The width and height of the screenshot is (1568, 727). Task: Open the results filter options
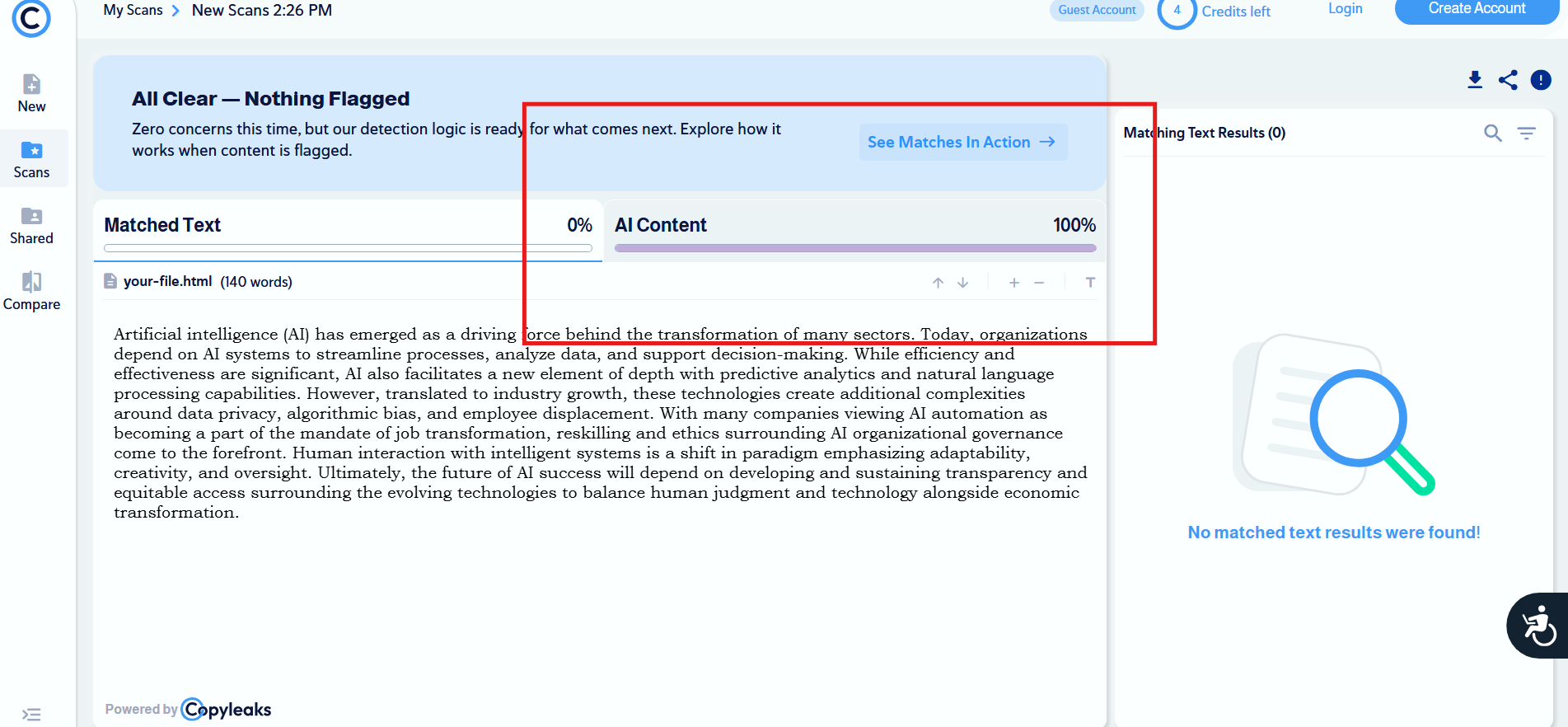tap(1526, 133)
